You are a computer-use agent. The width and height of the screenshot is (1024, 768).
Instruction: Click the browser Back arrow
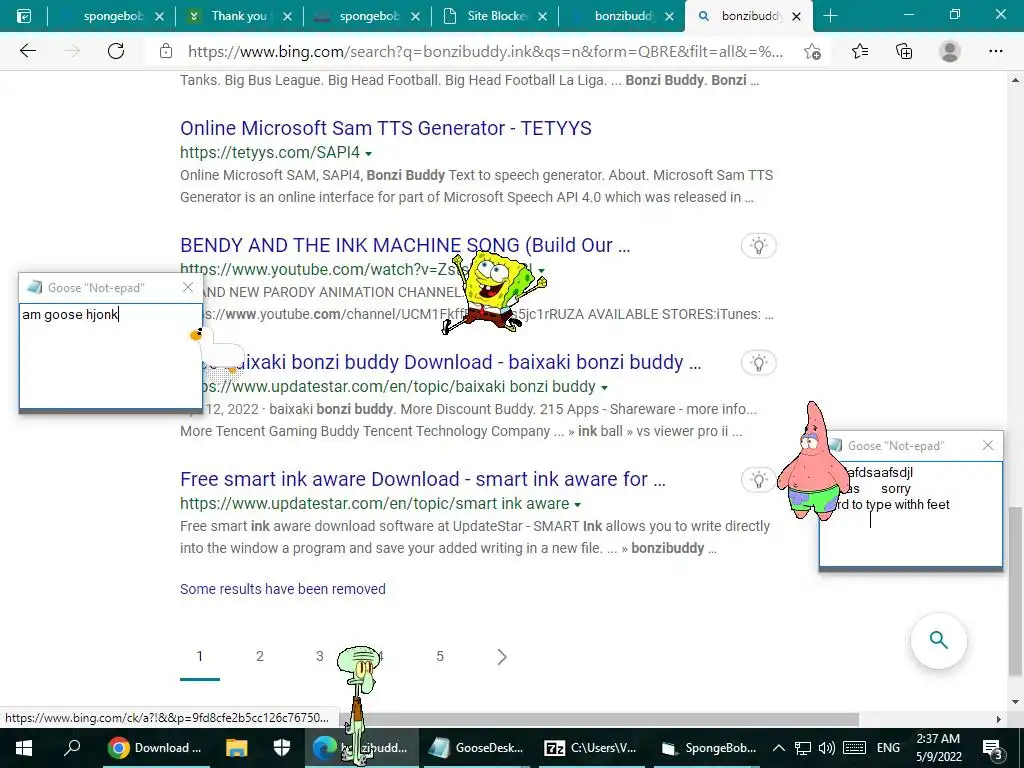[27, 51]
